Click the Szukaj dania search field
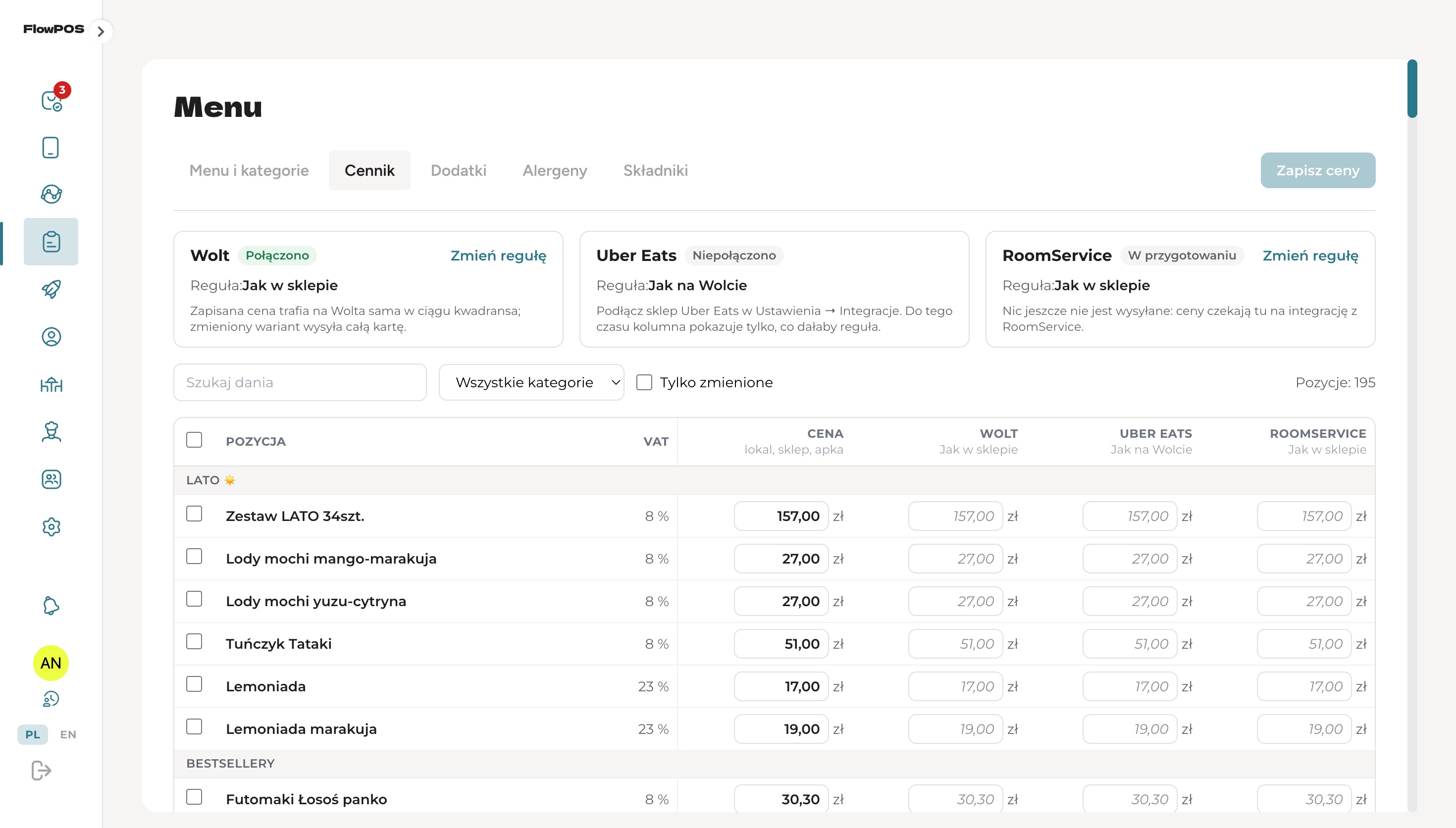 300,382
